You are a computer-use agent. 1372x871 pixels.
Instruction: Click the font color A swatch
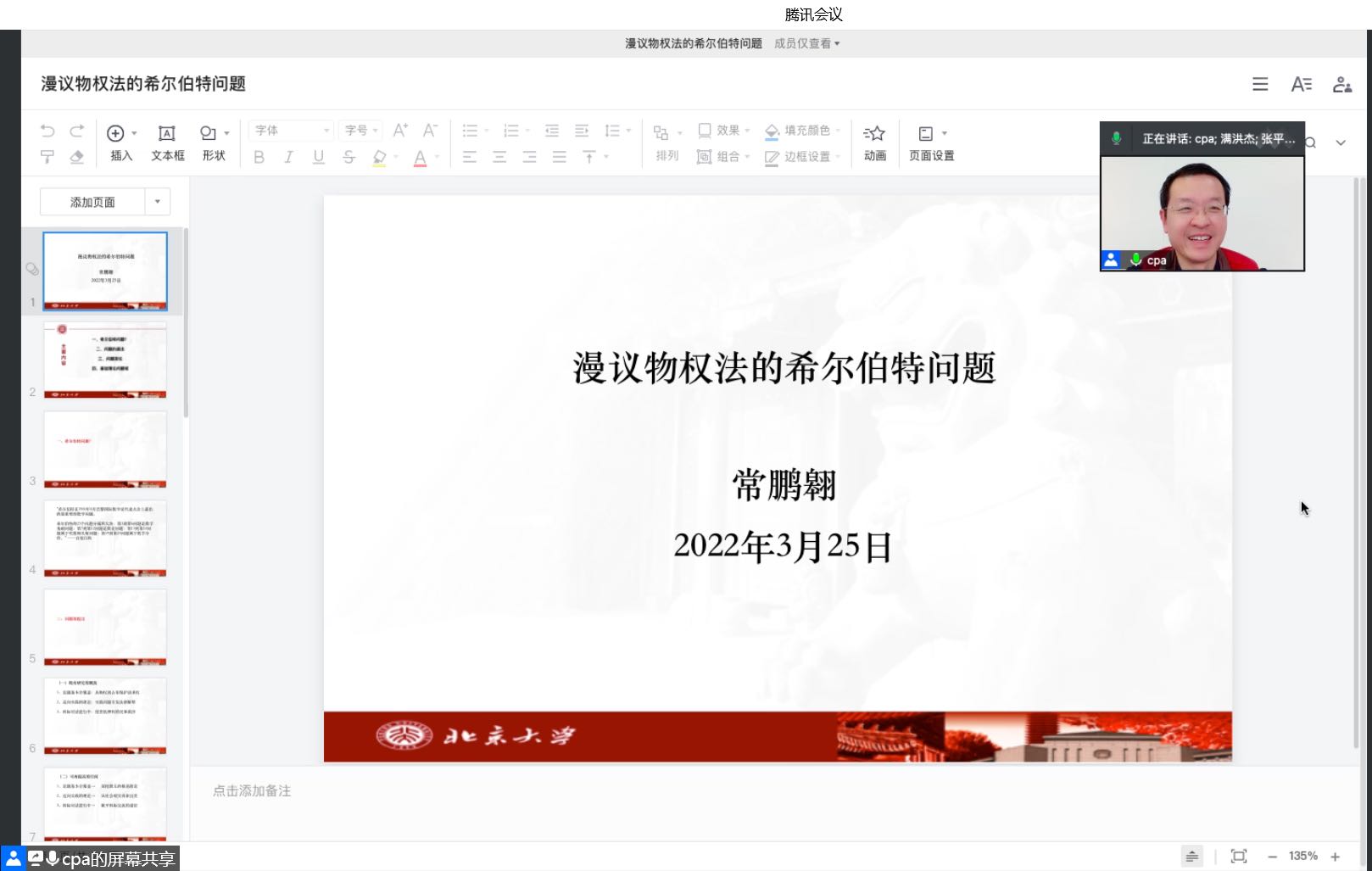tap(420, 157)
